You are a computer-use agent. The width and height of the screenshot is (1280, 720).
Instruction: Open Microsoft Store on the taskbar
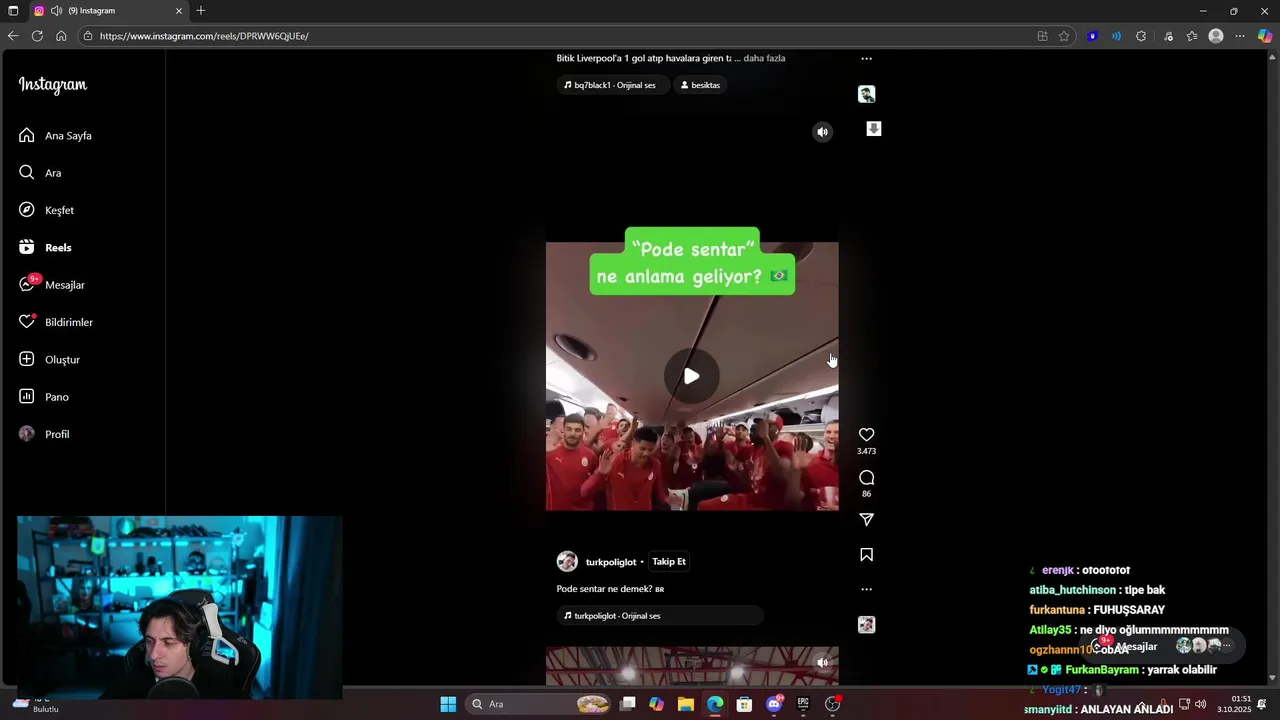pyautogui.click(x=744, y=704)
